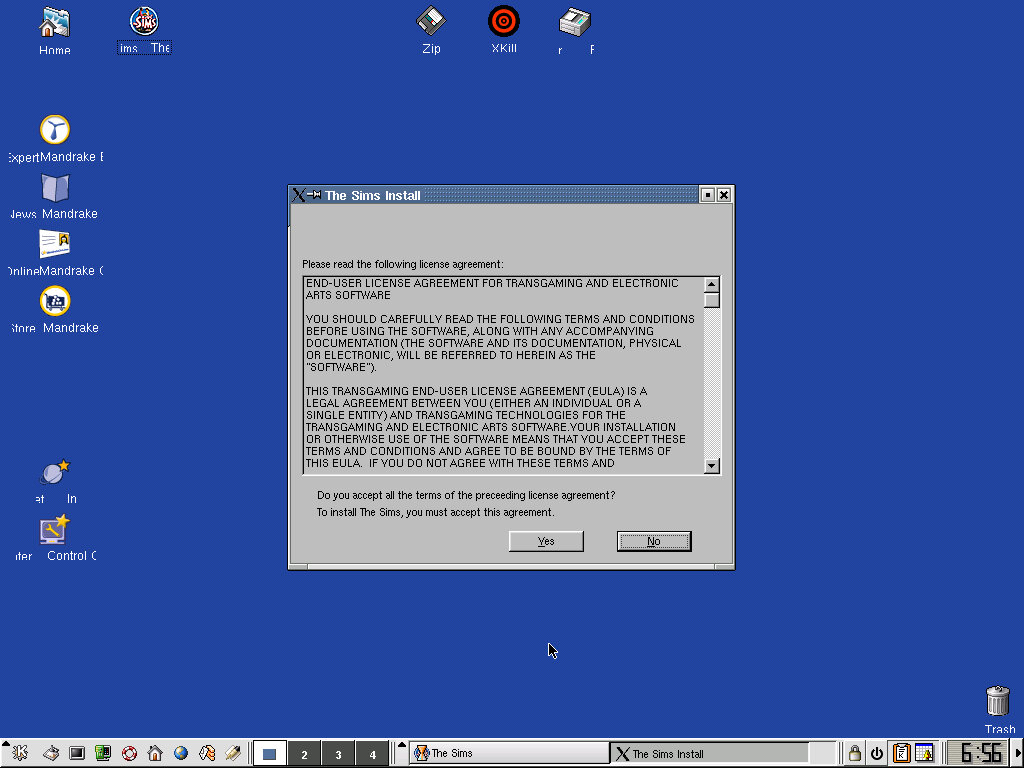Click the lock screen icon in panel
Screen dimensions: 1024x768
[x=855, y=753]
